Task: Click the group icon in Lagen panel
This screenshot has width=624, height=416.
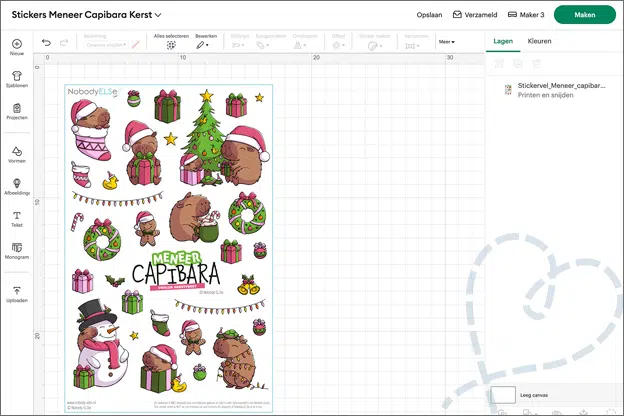Action: click(x=499, y=63)
